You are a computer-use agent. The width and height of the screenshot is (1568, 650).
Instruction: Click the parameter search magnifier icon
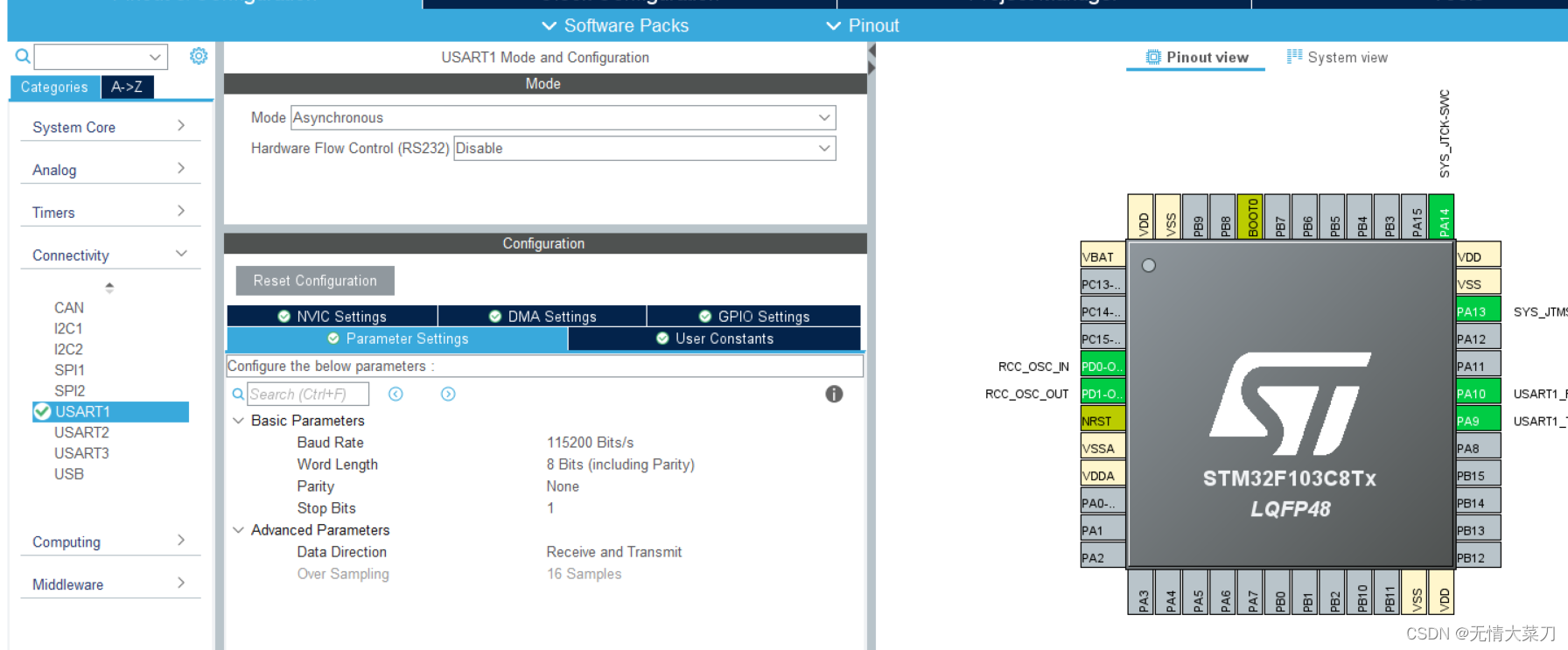click(x=237, y=395)
